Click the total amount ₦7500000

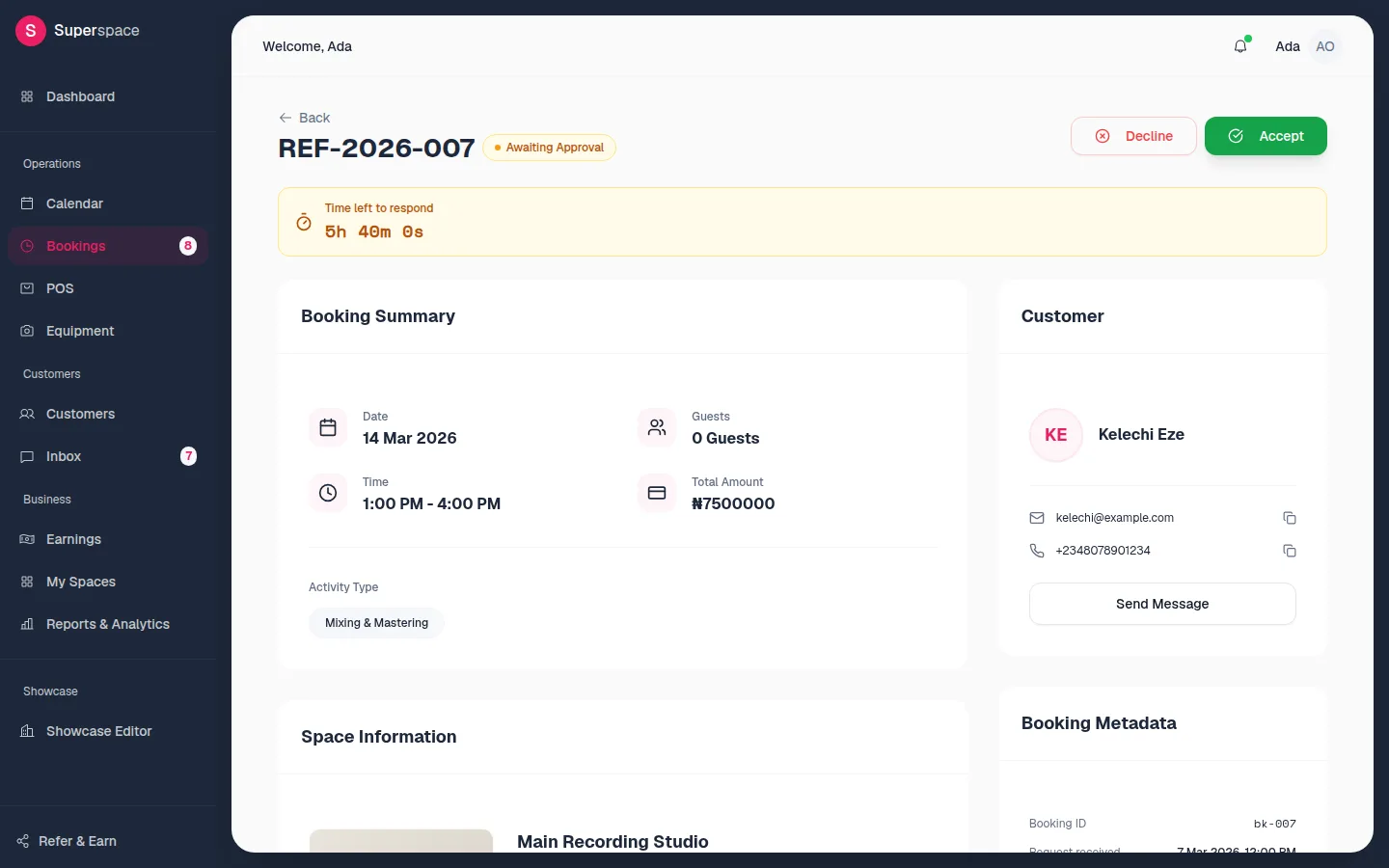pyautogui.click(x=733, y=503)
